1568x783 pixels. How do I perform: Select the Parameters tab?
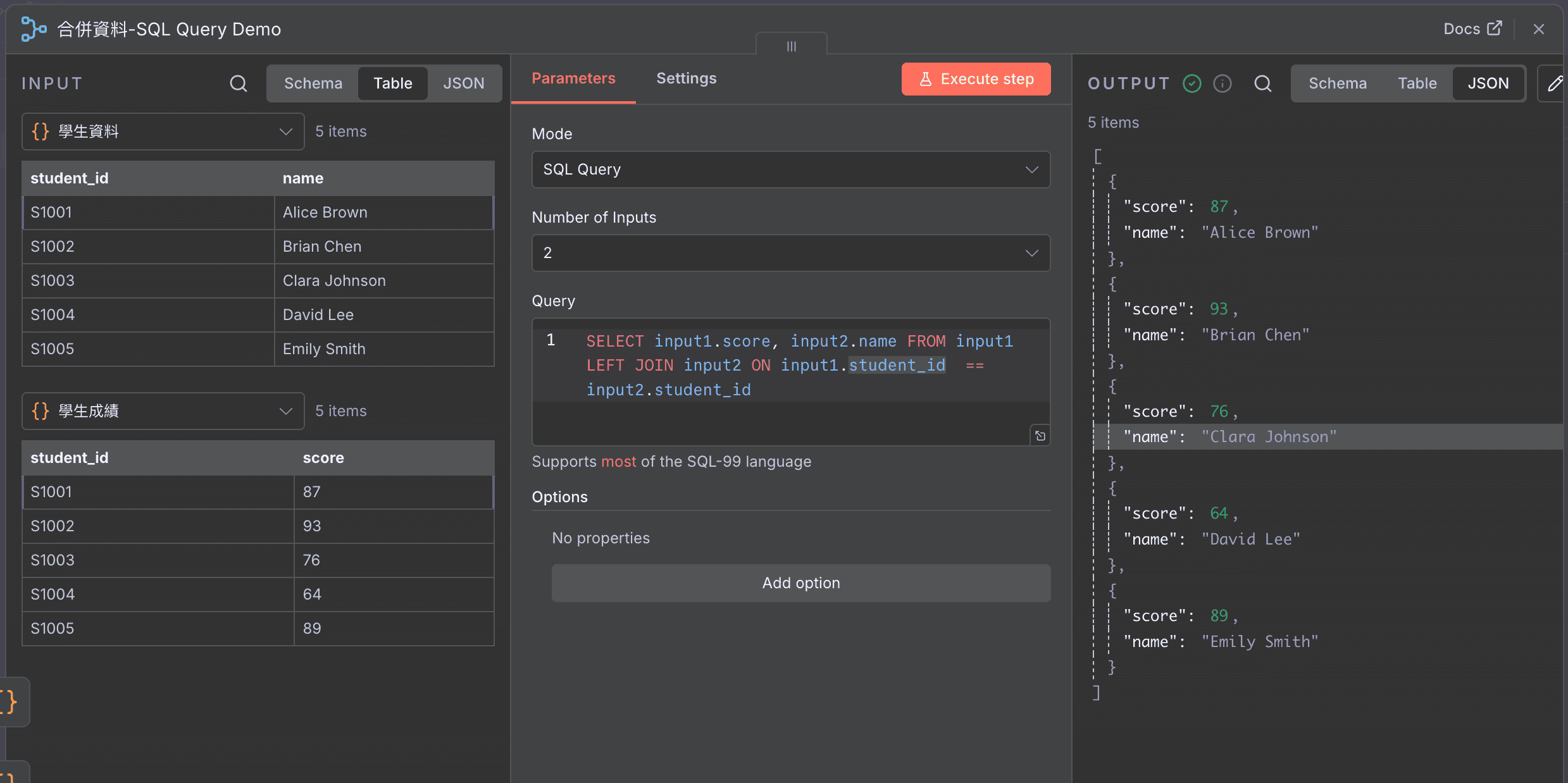573,78
